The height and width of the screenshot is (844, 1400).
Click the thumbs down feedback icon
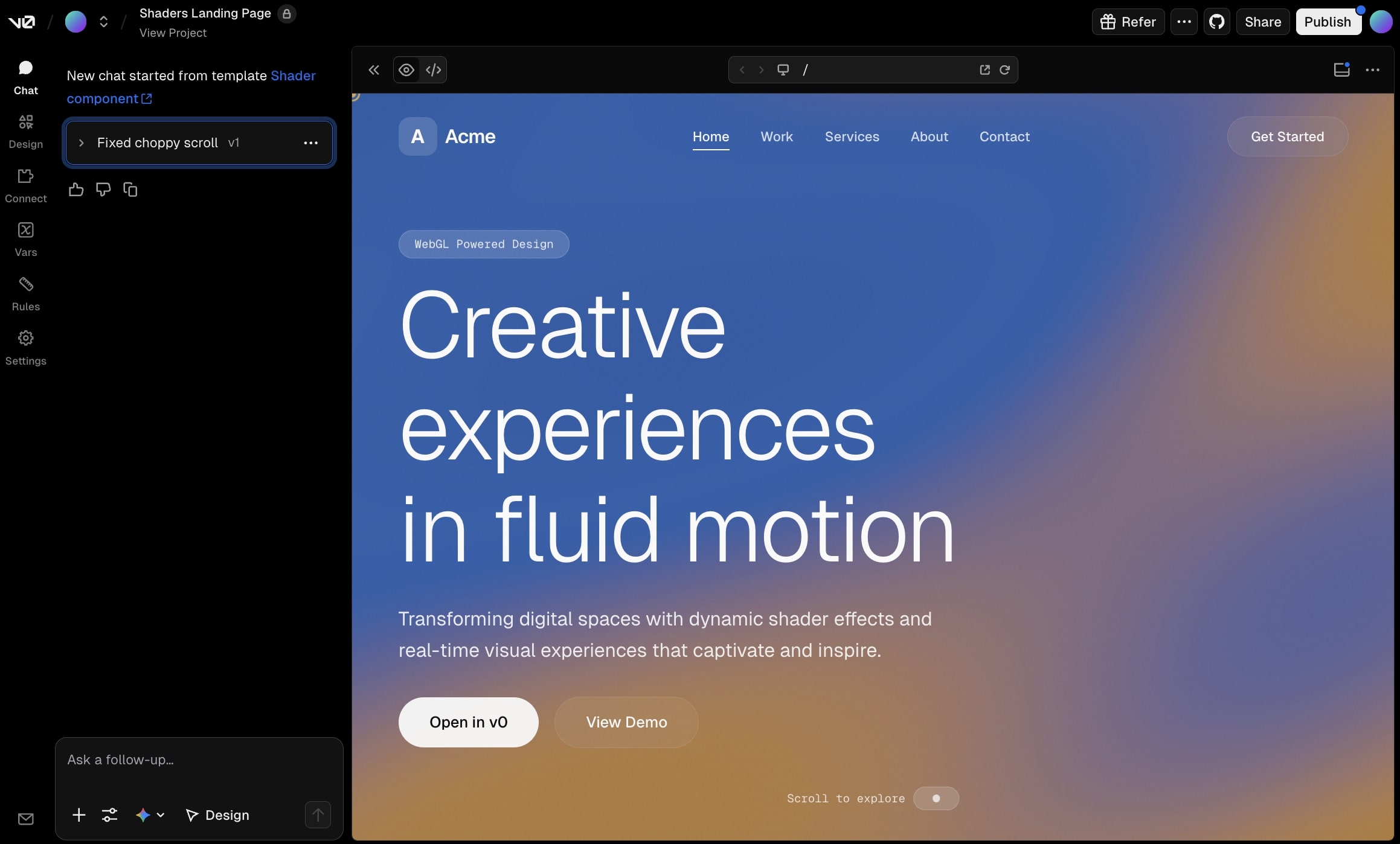pos(103,190)
